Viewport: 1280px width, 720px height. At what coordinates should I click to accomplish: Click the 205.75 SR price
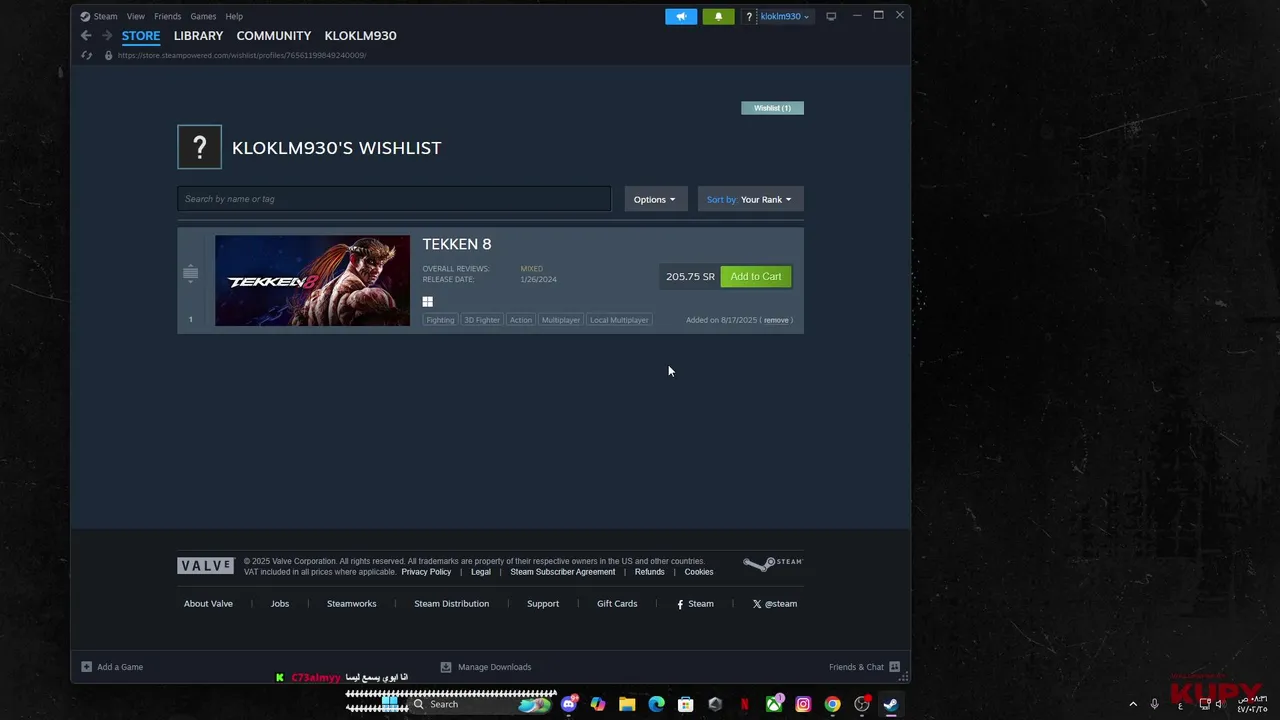690,277
